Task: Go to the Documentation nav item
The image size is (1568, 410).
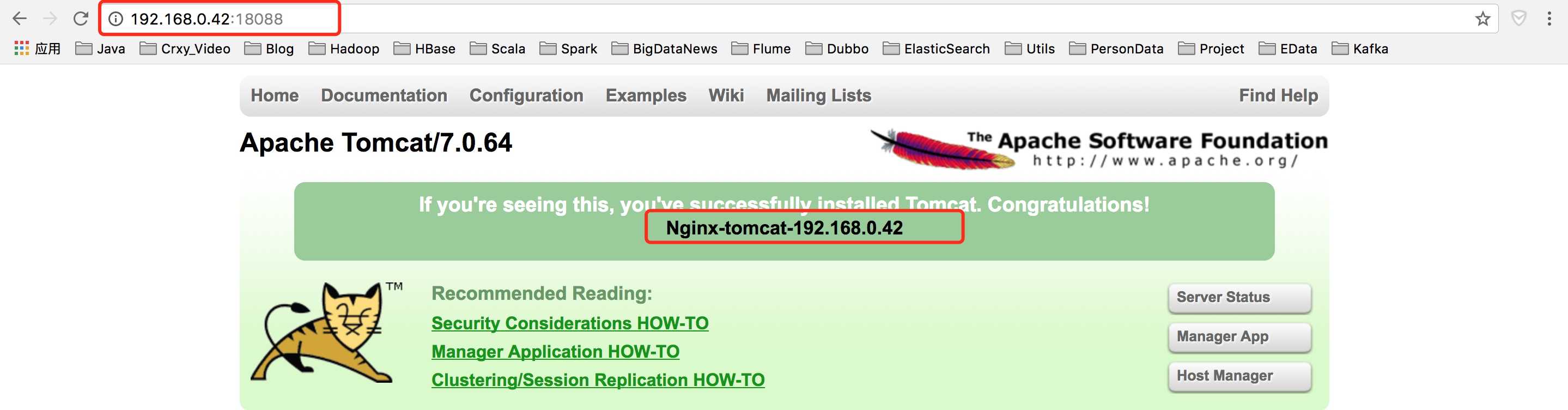Action: point(384,95)
